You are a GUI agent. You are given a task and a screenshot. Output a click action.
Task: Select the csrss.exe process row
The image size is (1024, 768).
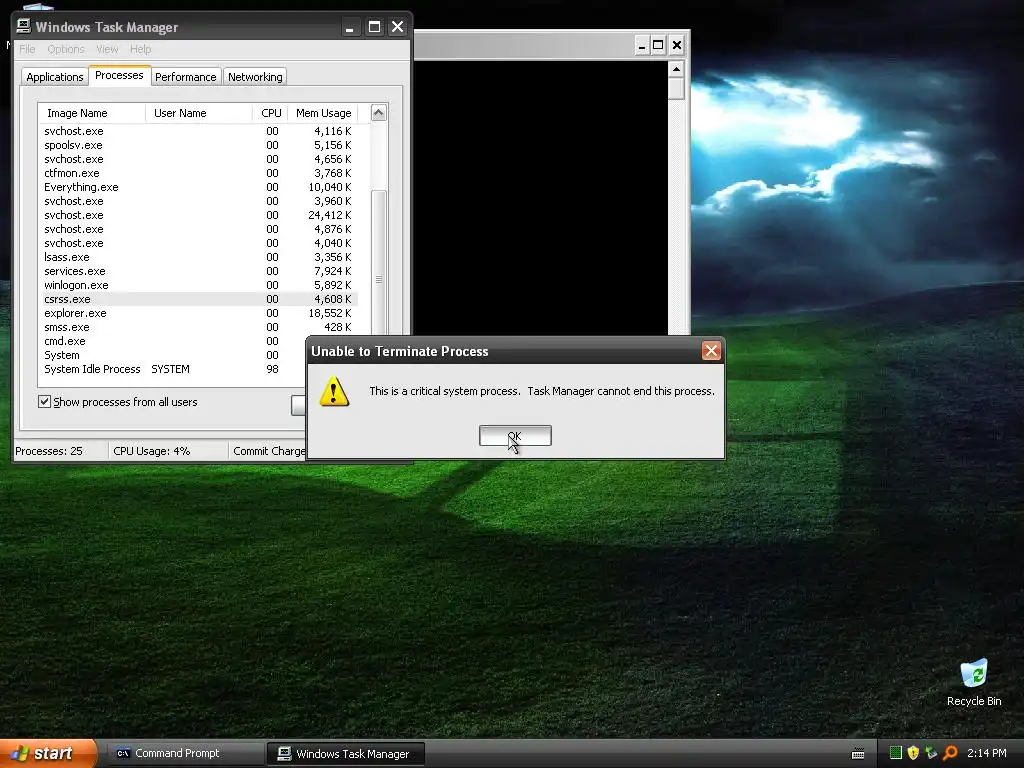coord(198,299)
